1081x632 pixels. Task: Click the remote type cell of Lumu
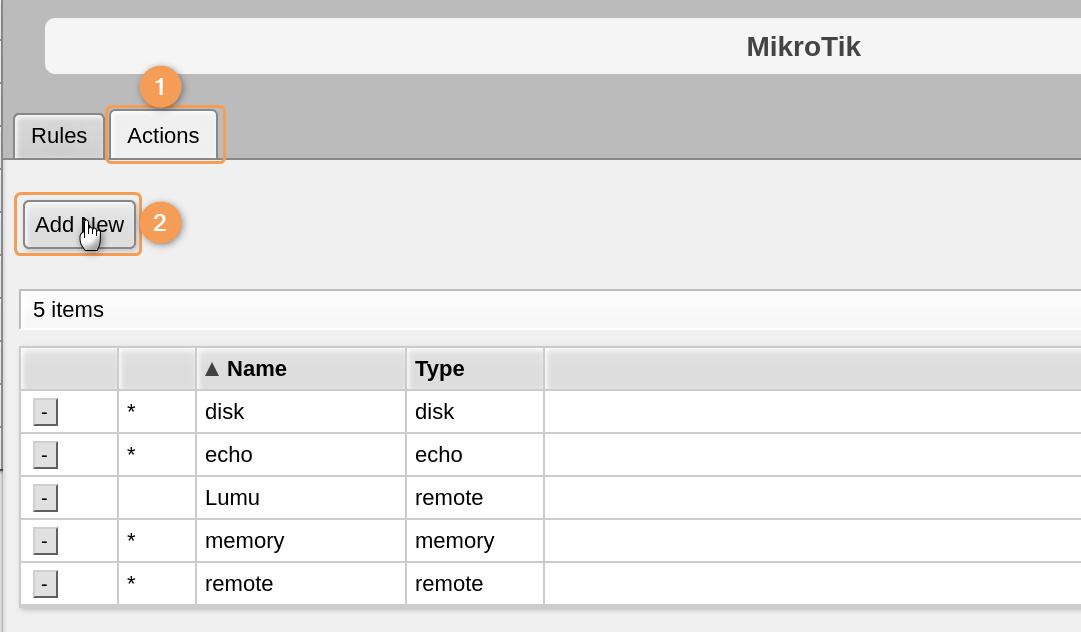click(x=449, y=498)
